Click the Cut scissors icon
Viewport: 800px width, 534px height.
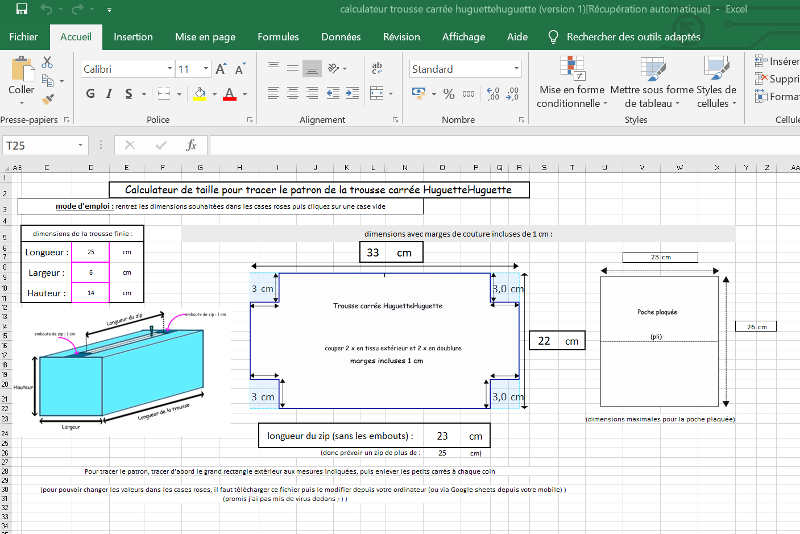(x=47, y=63)
